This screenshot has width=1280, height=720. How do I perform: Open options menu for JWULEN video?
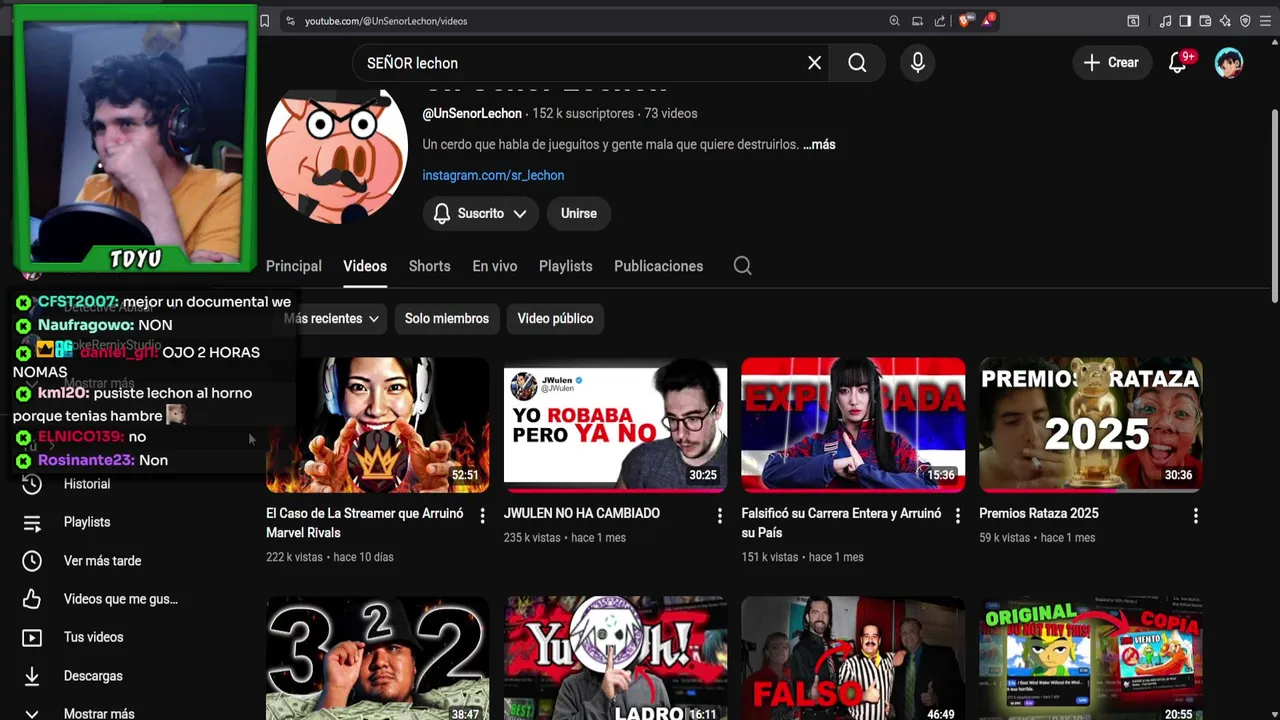[719, 516]
